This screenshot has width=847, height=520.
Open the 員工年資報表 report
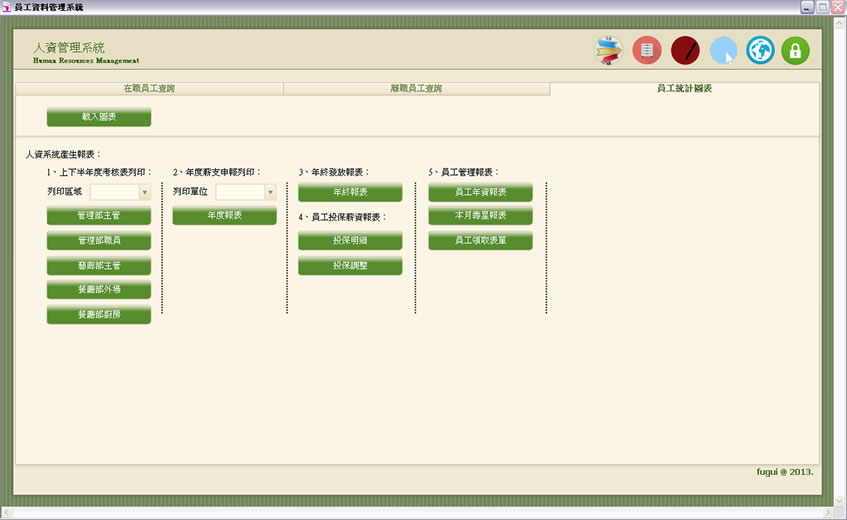480,192
